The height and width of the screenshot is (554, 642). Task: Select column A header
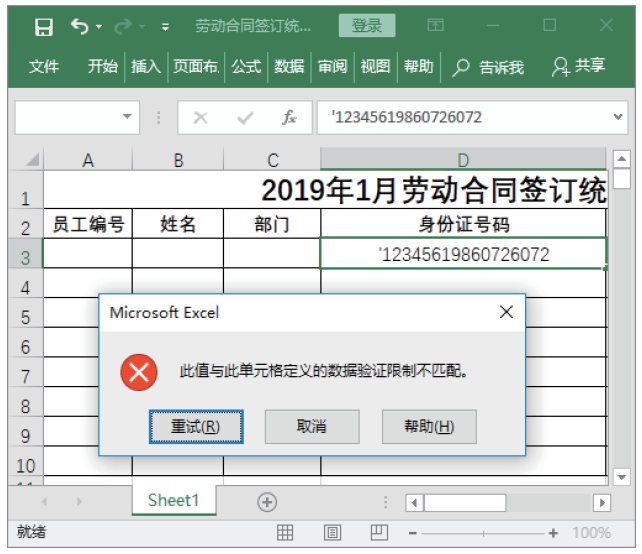click(x=88, y=160)
